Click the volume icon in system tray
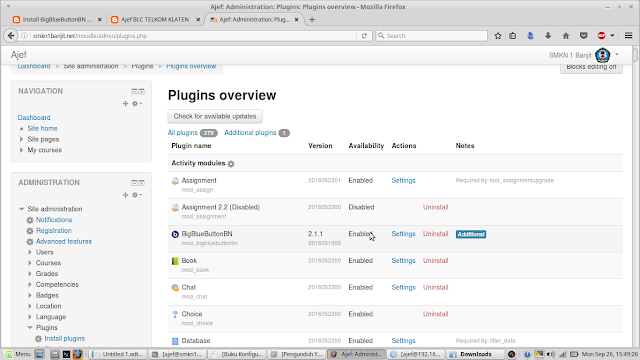Viewport: 640px width, 360px height. click(x=550, y=354)
